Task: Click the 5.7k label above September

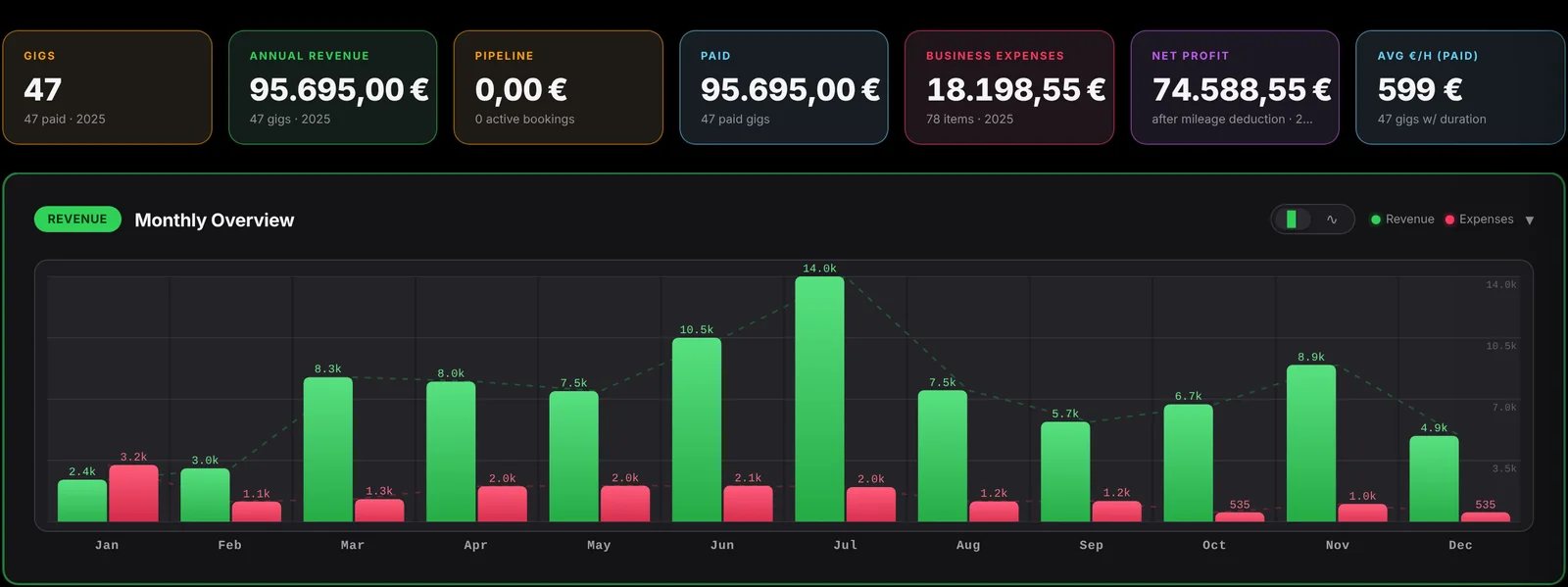Action: pos(1065,414)
